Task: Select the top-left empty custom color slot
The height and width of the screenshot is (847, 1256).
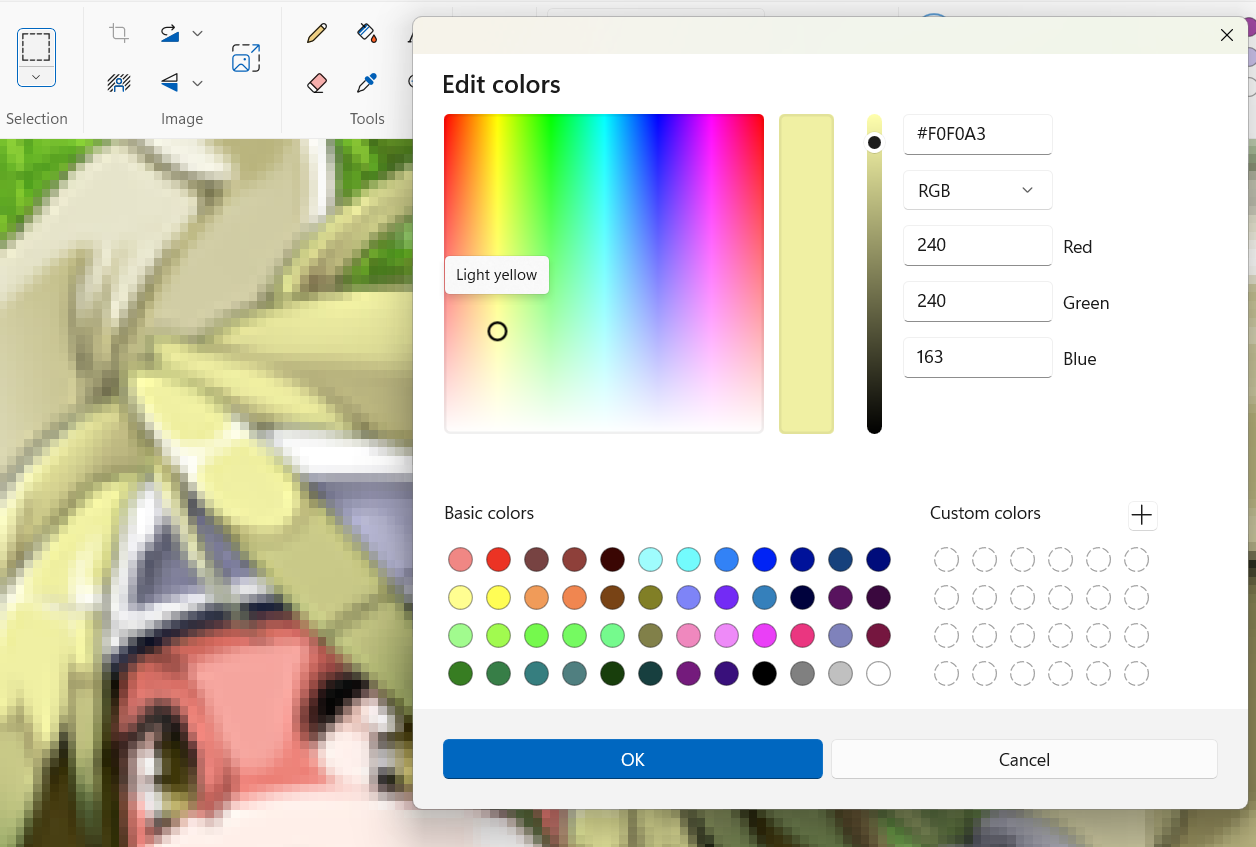Action: (x=946, y=560)
